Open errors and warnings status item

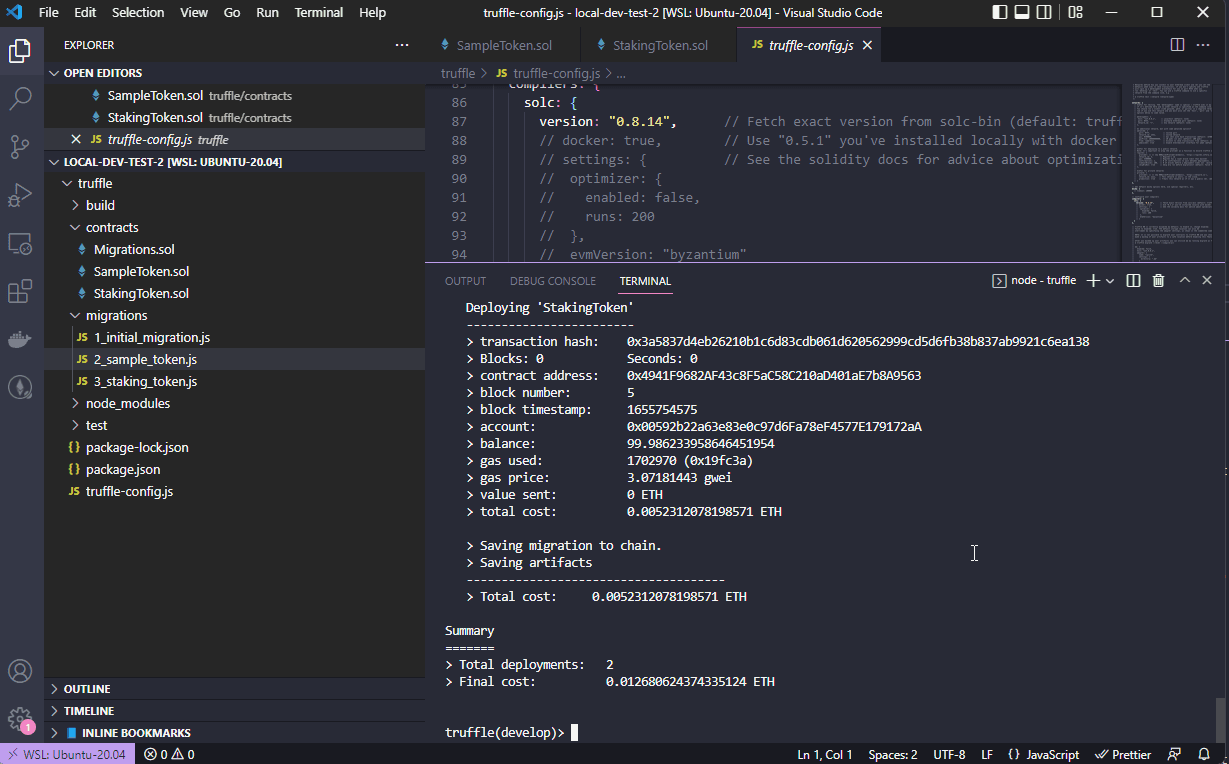point(169,754)
